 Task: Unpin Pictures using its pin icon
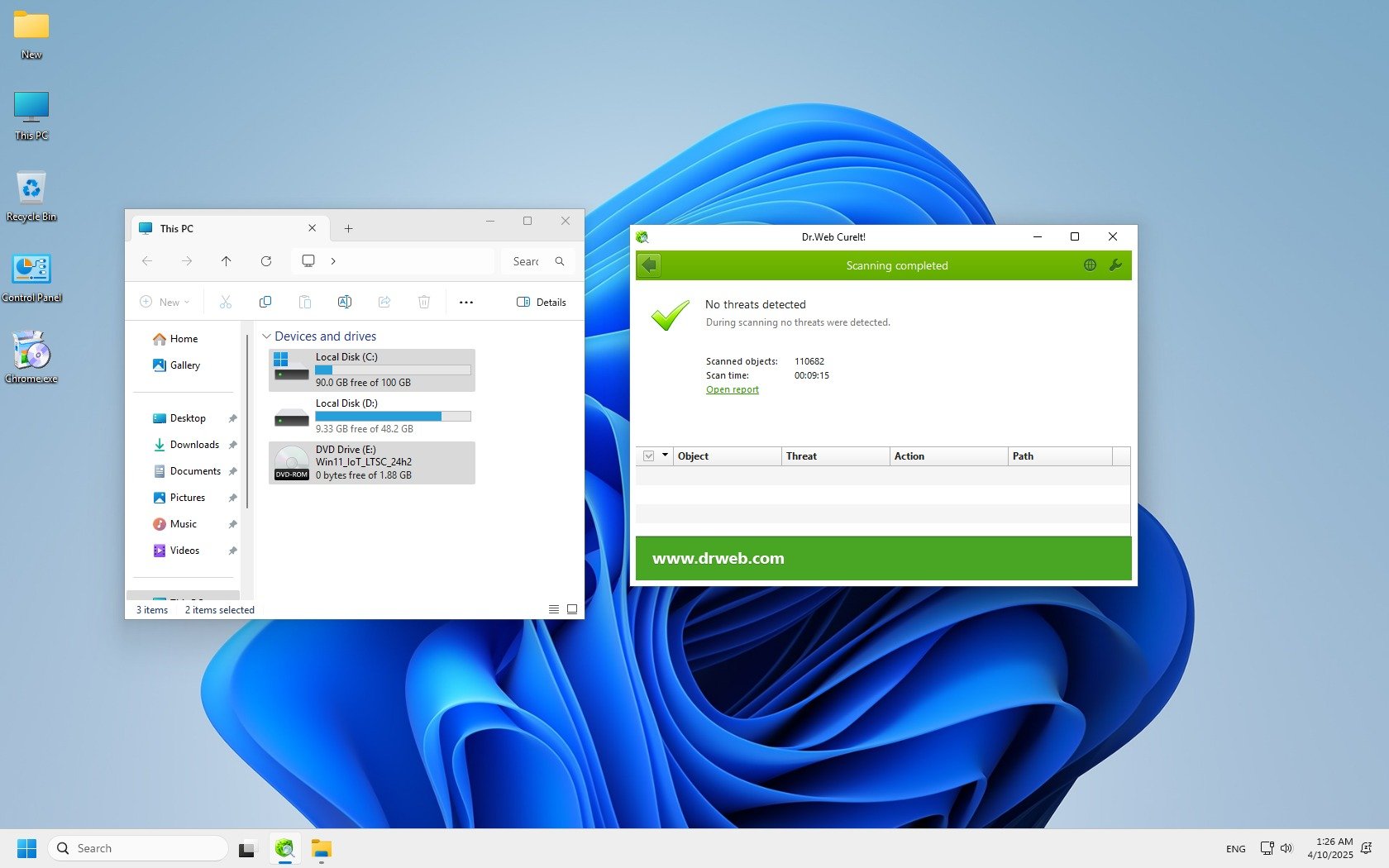[232, 498]
